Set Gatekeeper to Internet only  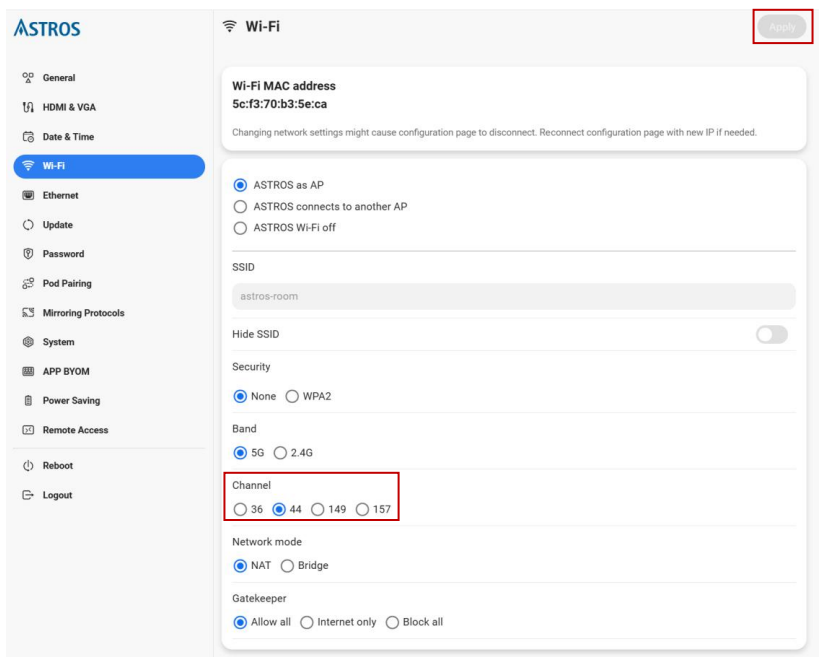[x=307, y=623]
